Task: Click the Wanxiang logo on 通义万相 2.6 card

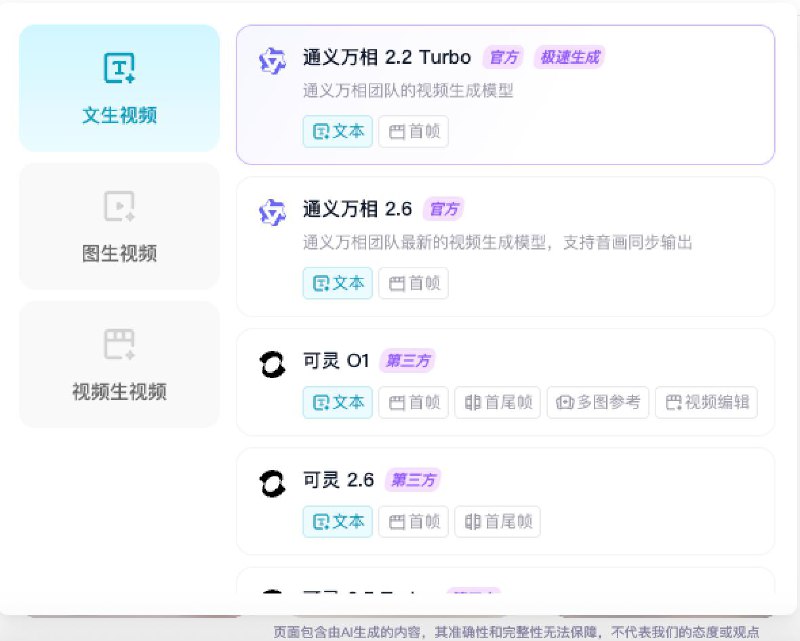Action: (271, 211)
